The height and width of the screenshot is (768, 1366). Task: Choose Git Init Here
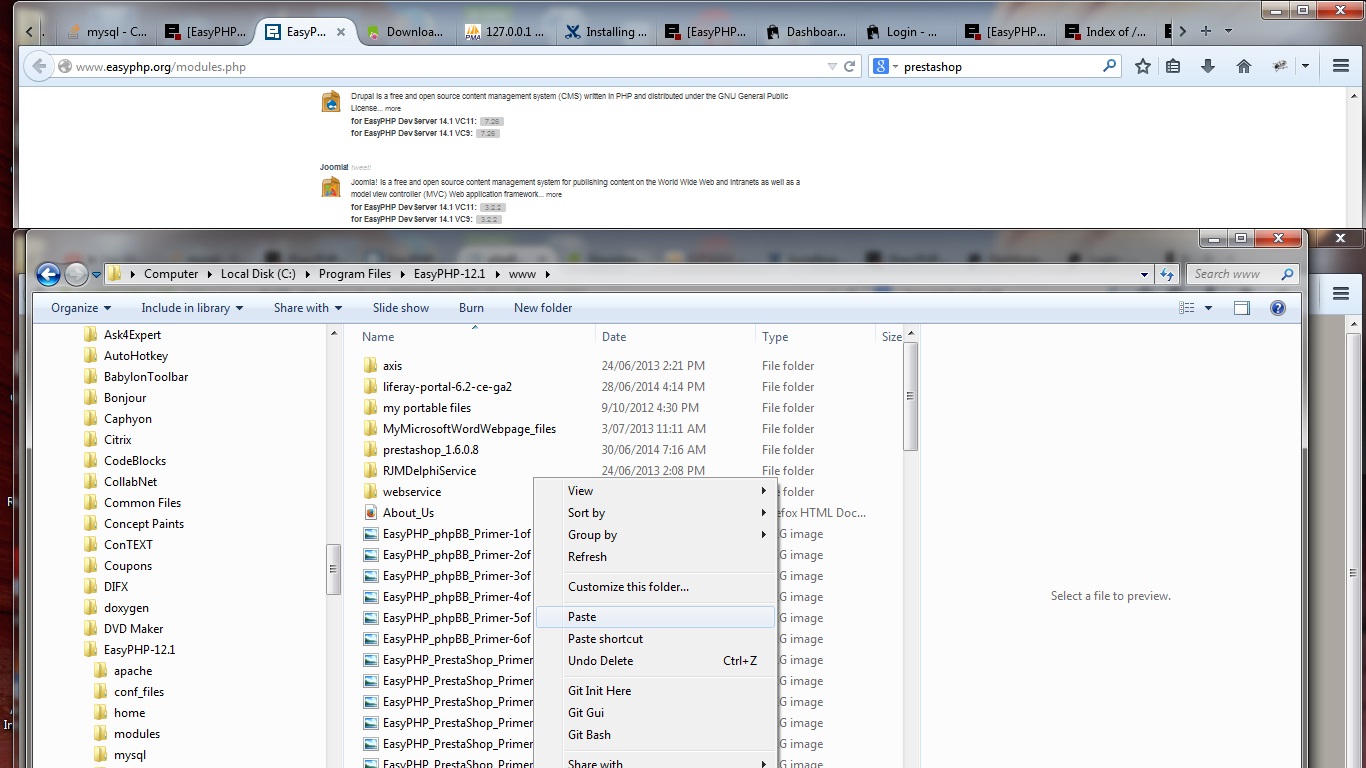pyautogui.click(x=656, y=691)
